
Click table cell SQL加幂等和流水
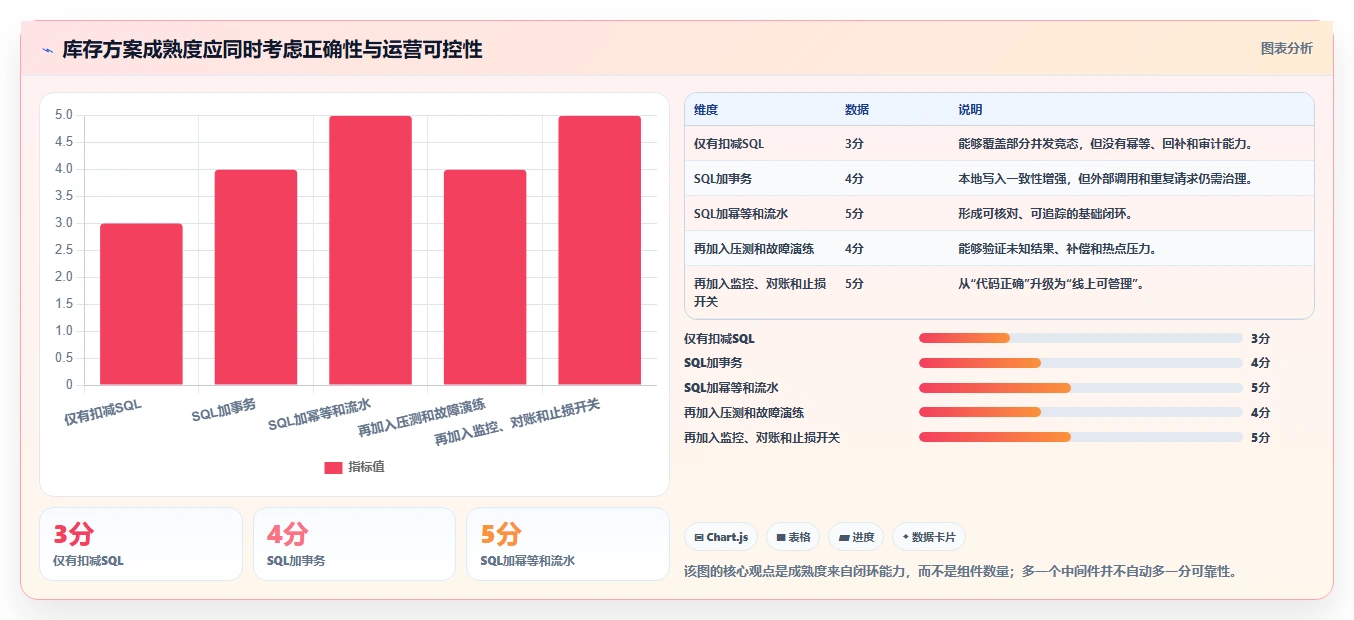741,214
